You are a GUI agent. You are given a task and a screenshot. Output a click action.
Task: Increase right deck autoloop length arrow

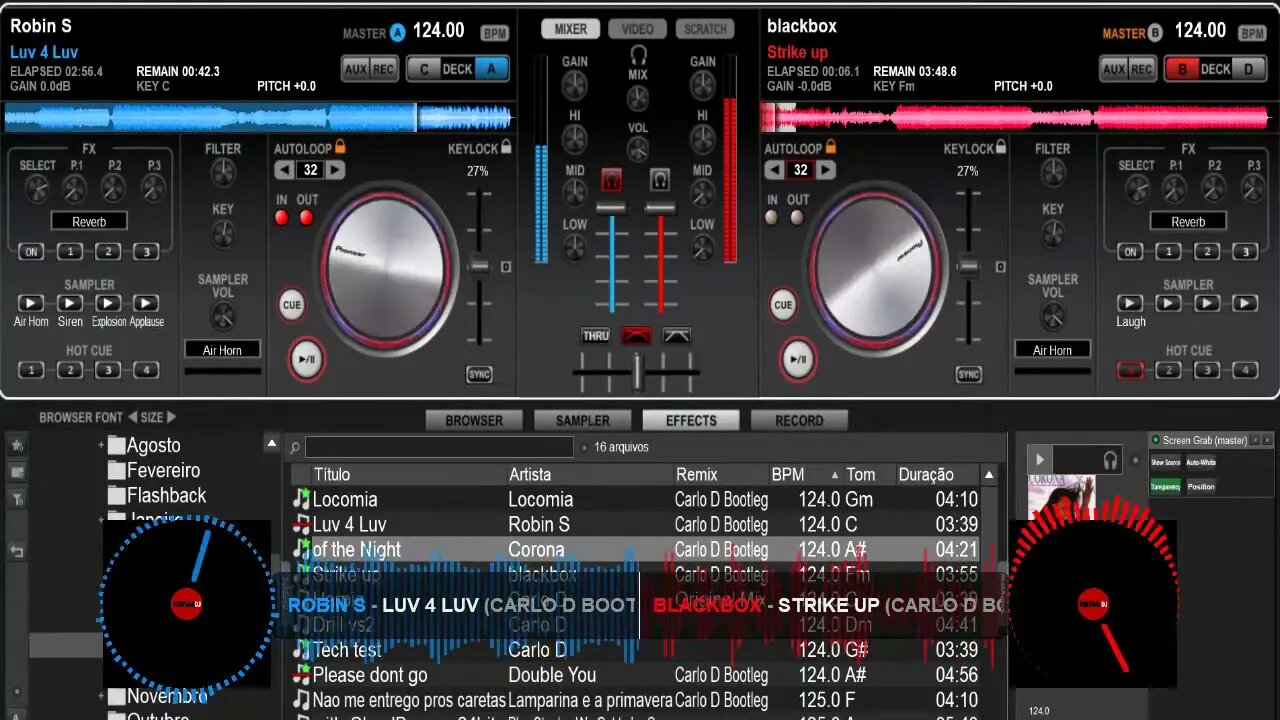click(825, 170)
